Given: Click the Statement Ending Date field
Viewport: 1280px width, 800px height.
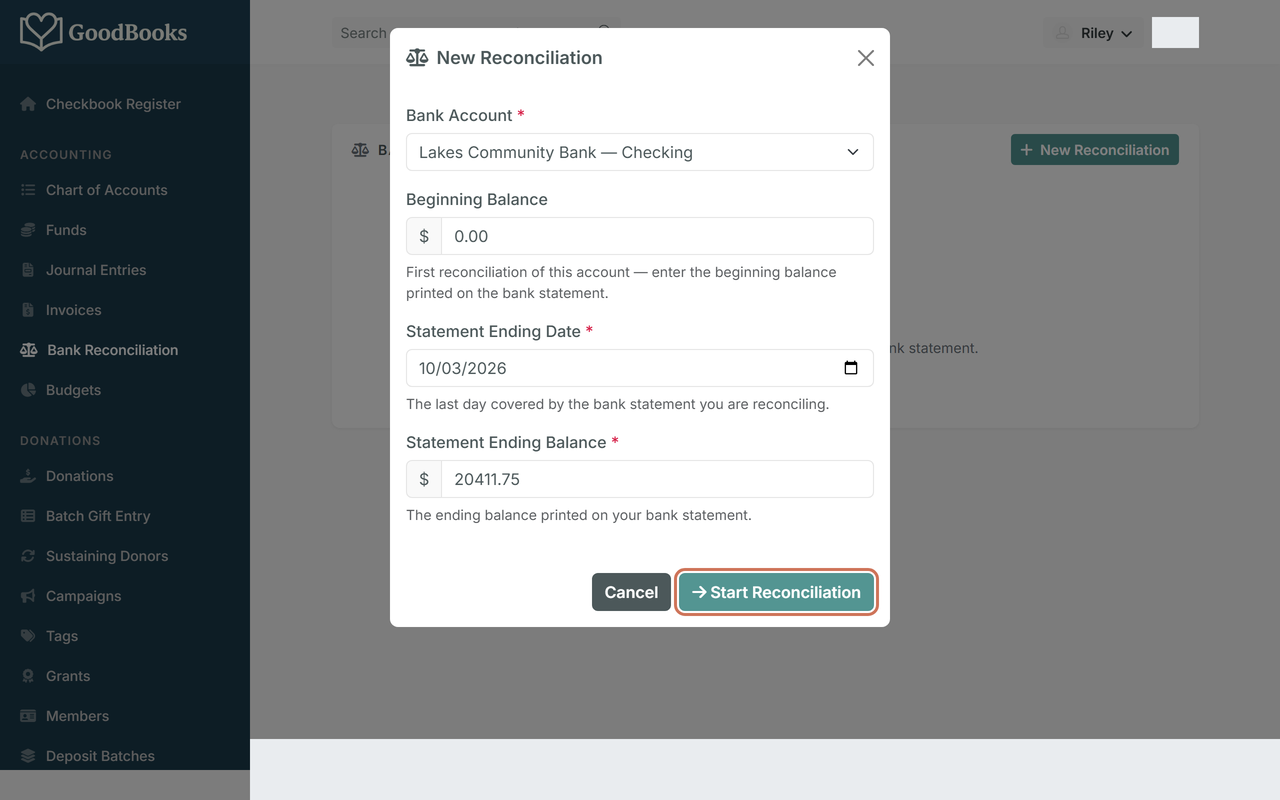Looking at the screenshot, I should (x=640, y=368).
